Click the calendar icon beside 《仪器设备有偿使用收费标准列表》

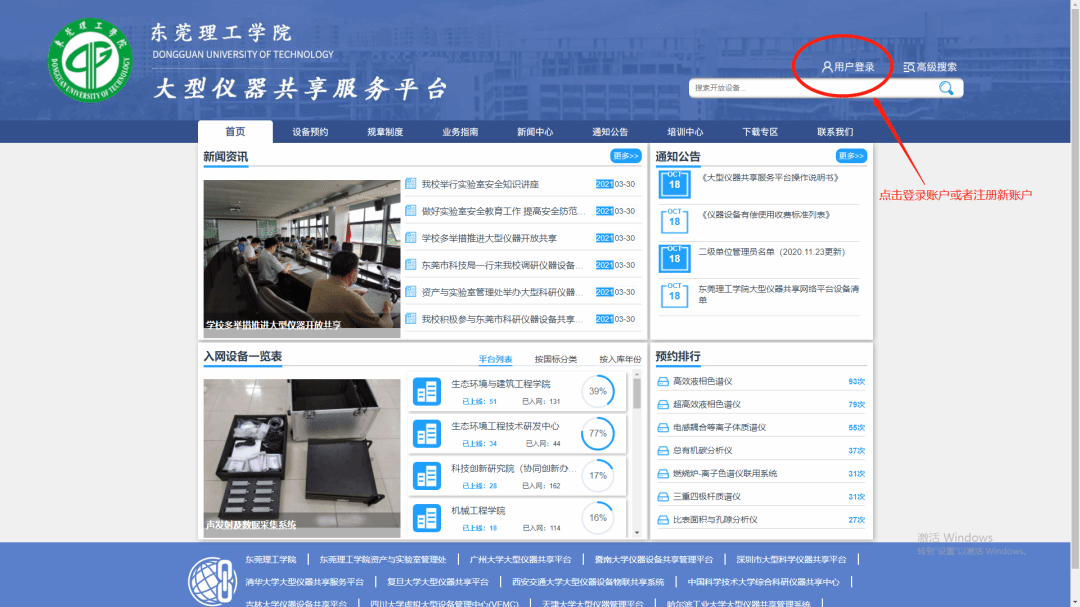pyautogui.click(x=674, y=221)
